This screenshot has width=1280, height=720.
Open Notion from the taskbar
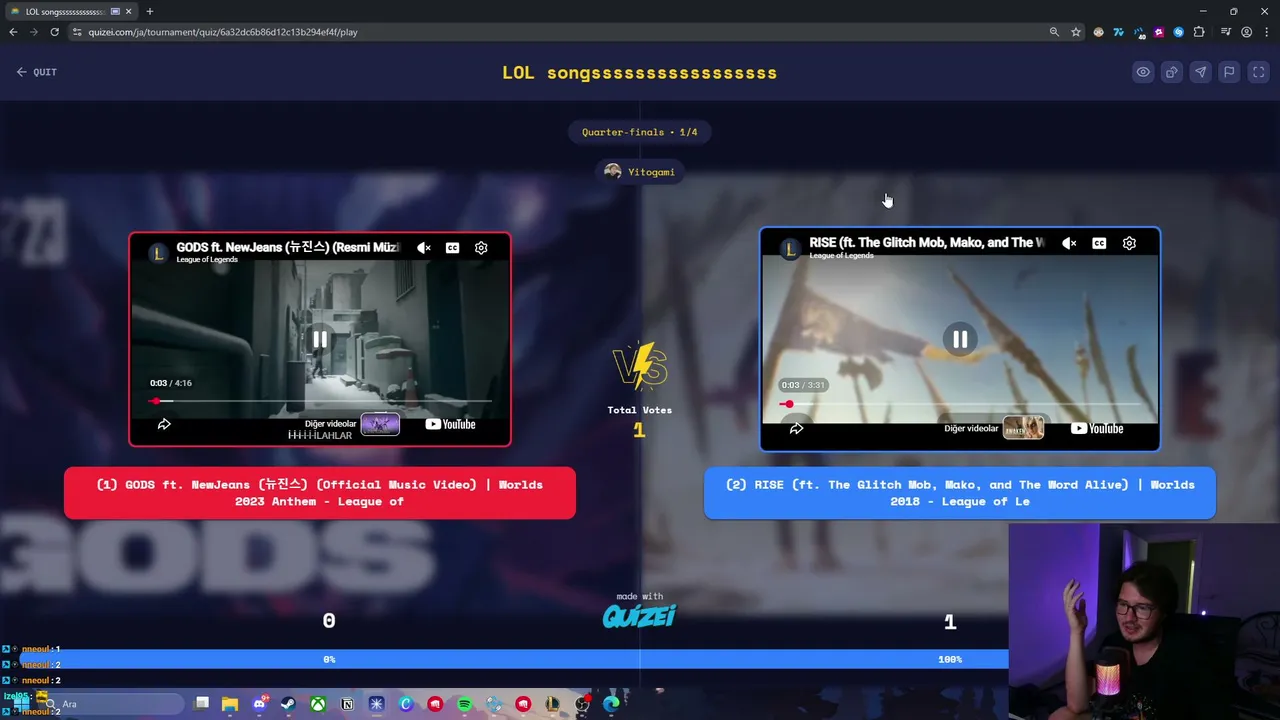click(347, 704)
